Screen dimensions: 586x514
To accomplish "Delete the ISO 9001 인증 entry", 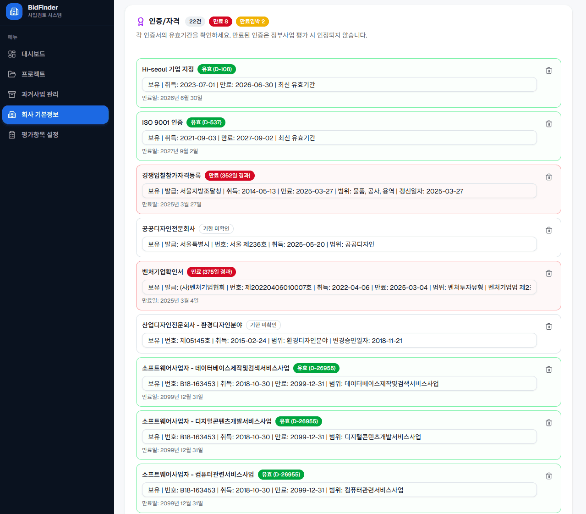I will pos(549,124).
